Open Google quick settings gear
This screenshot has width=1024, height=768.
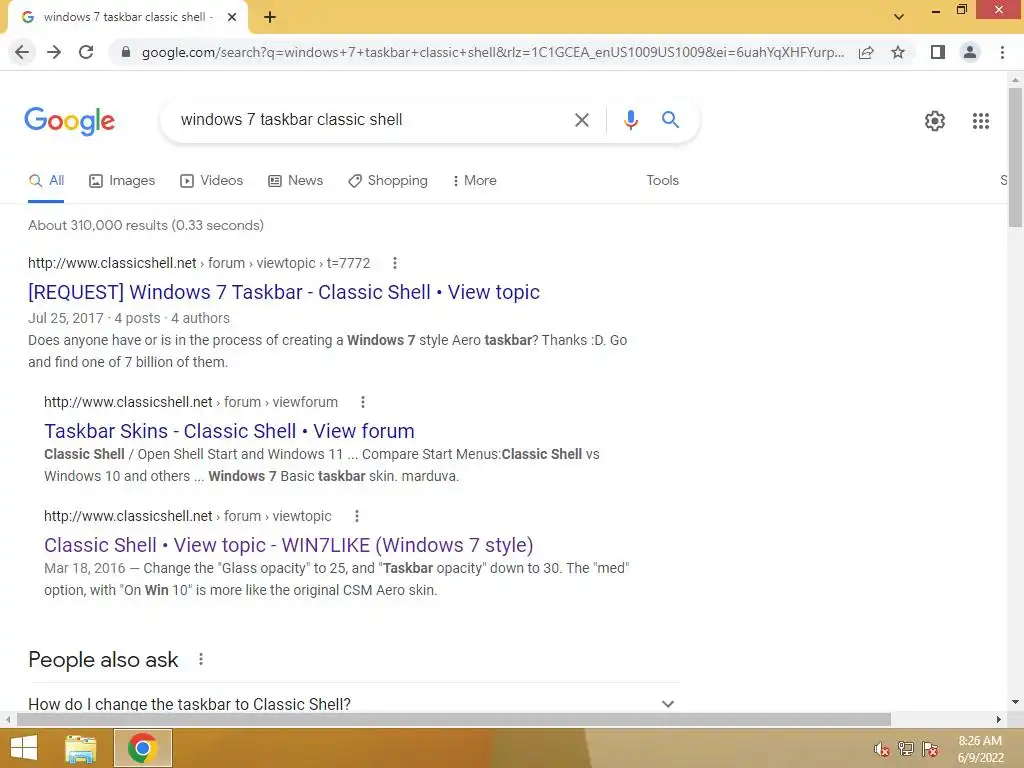pyautogui.click(x=935, y=121)
